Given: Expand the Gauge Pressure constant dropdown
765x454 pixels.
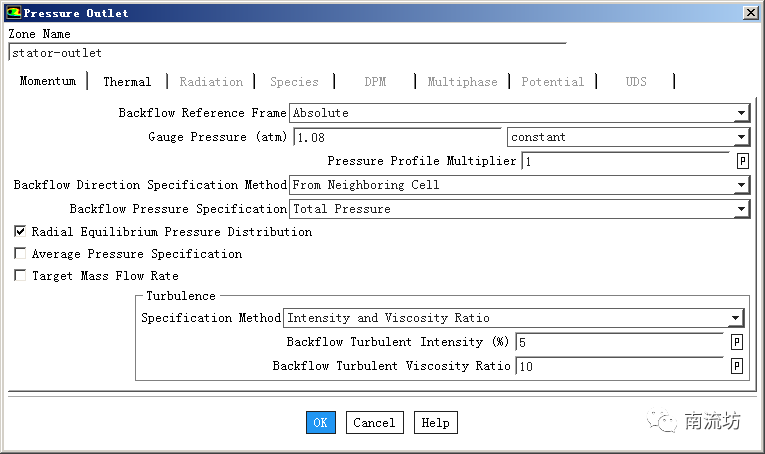Looking at the screenshot, I should coord(740,137).
